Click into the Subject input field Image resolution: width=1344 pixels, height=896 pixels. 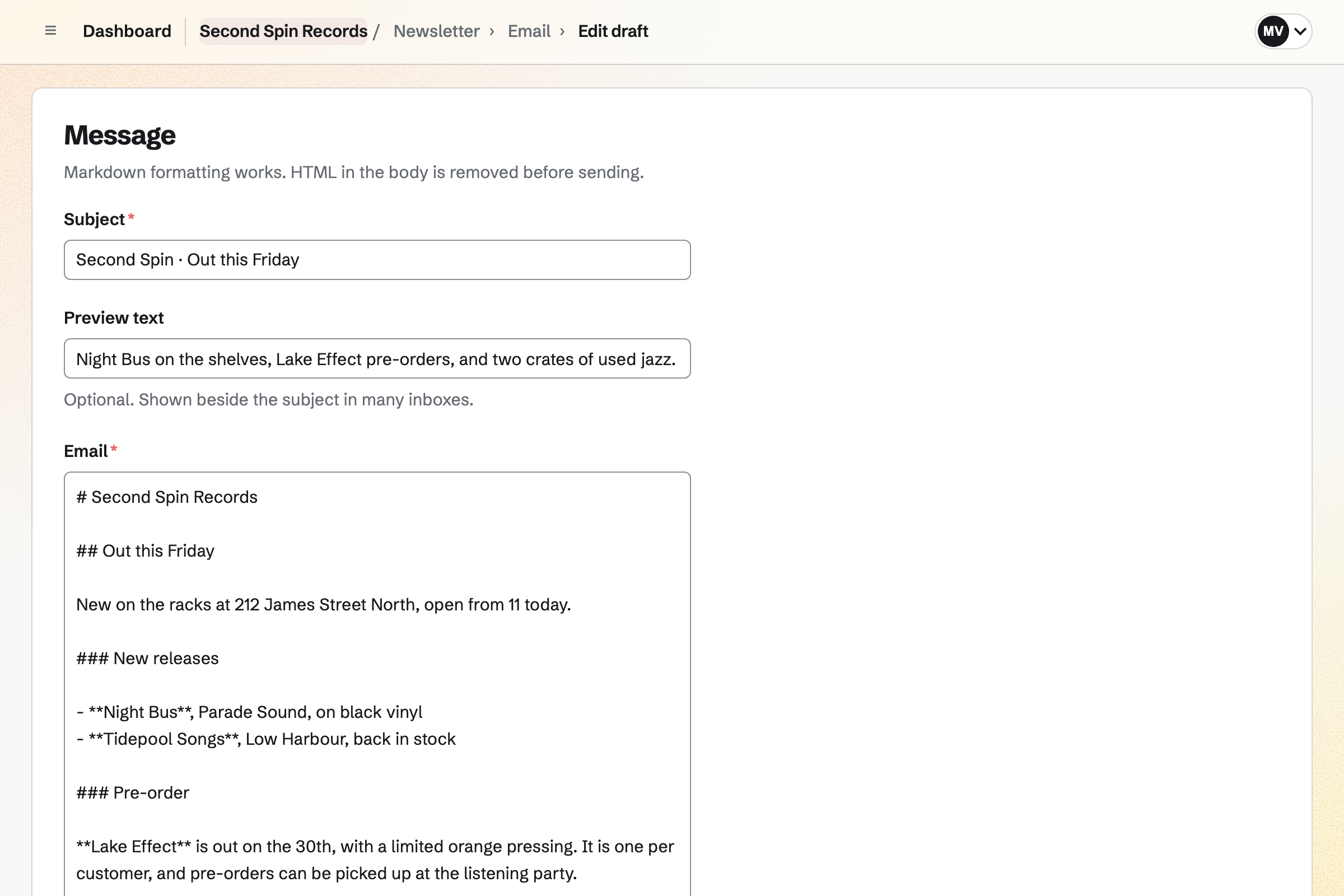[x=377, y=259]
